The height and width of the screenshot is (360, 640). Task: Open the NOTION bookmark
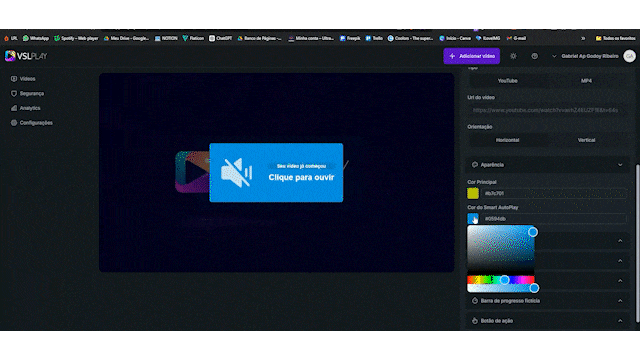(166, 38)
